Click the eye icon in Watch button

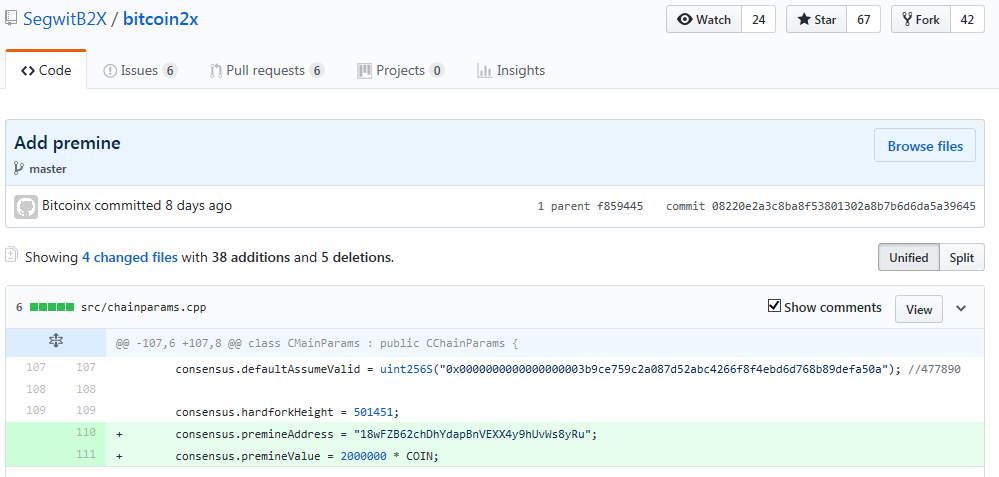685,19
